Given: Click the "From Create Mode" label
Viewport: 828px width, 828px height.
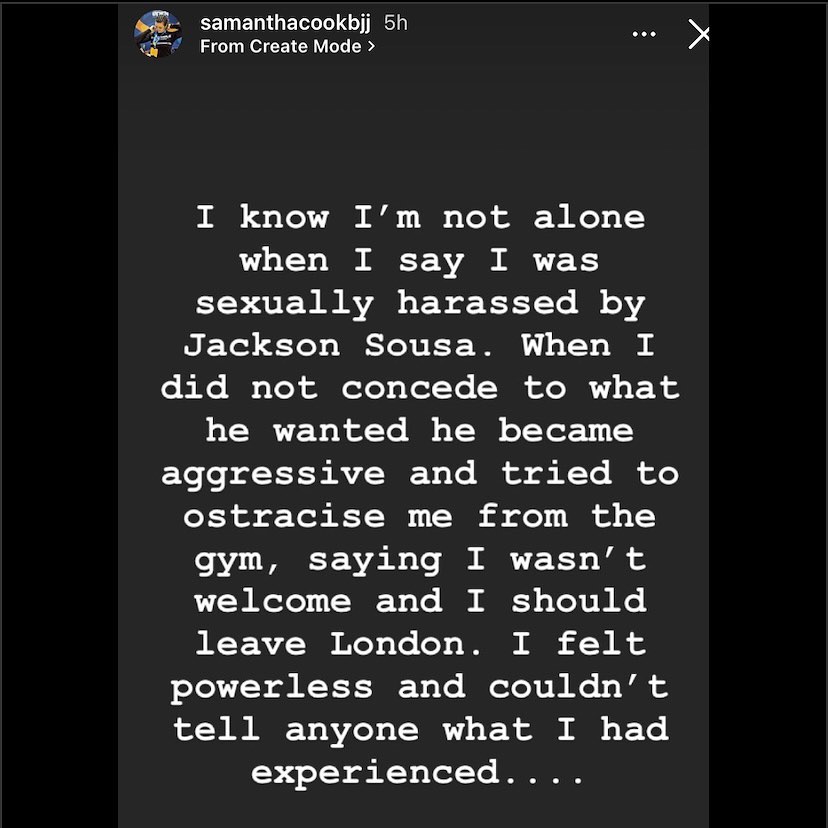Looking at the screenshot, I should click(281, 46).
